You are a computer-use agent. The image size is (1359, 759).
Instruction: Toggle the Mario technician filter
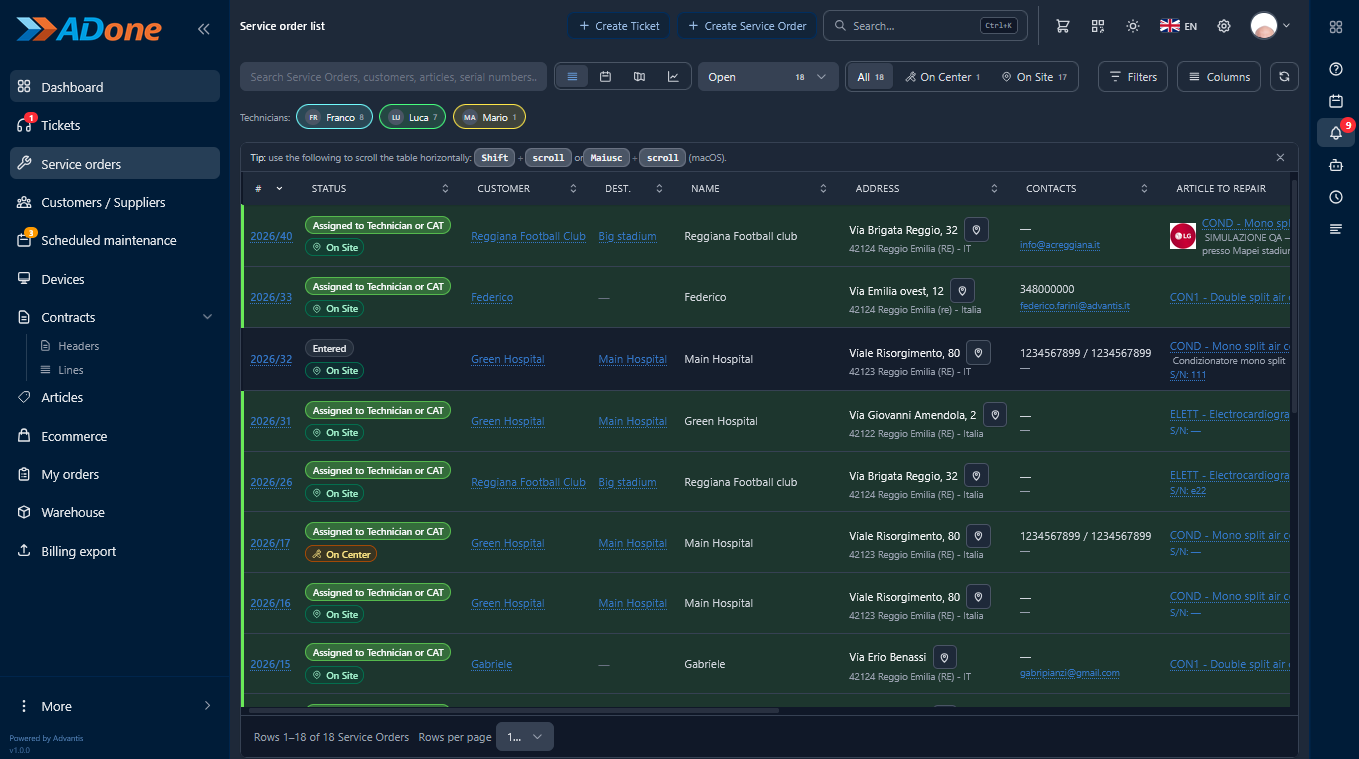489,117
